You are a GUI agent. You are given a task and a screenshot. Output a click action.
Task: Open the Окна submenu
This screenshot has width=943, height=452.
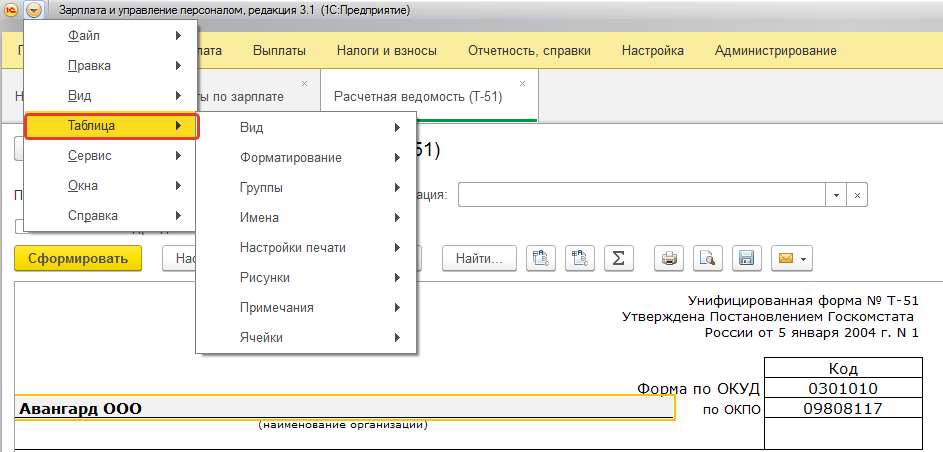[111, 186]
